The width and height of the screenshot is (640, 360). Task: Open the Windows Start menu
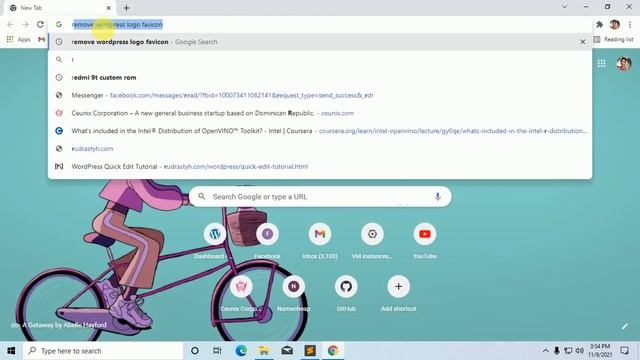click(x=11, y=351)
